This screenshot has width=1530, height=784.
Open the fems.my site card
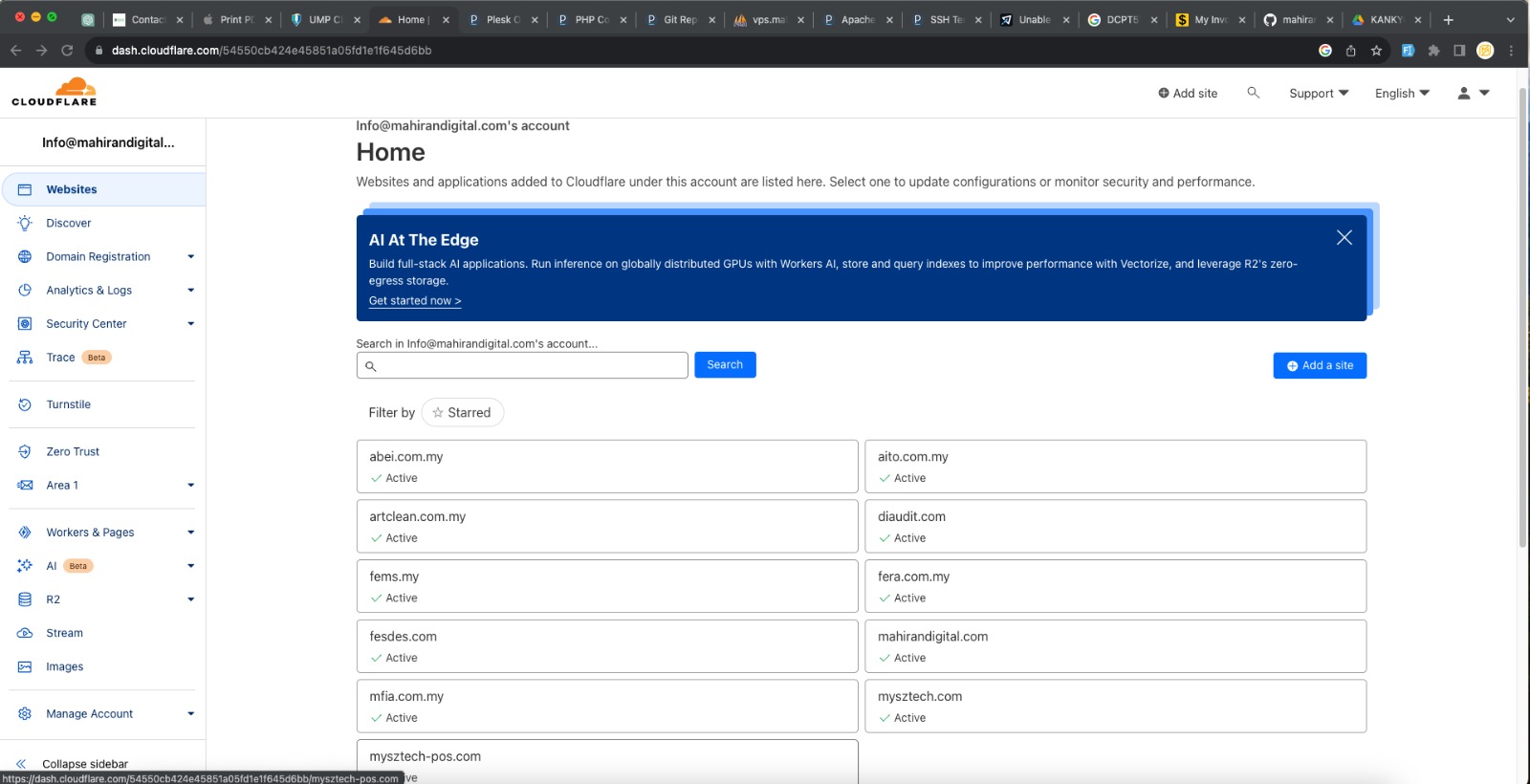(607, 586)
